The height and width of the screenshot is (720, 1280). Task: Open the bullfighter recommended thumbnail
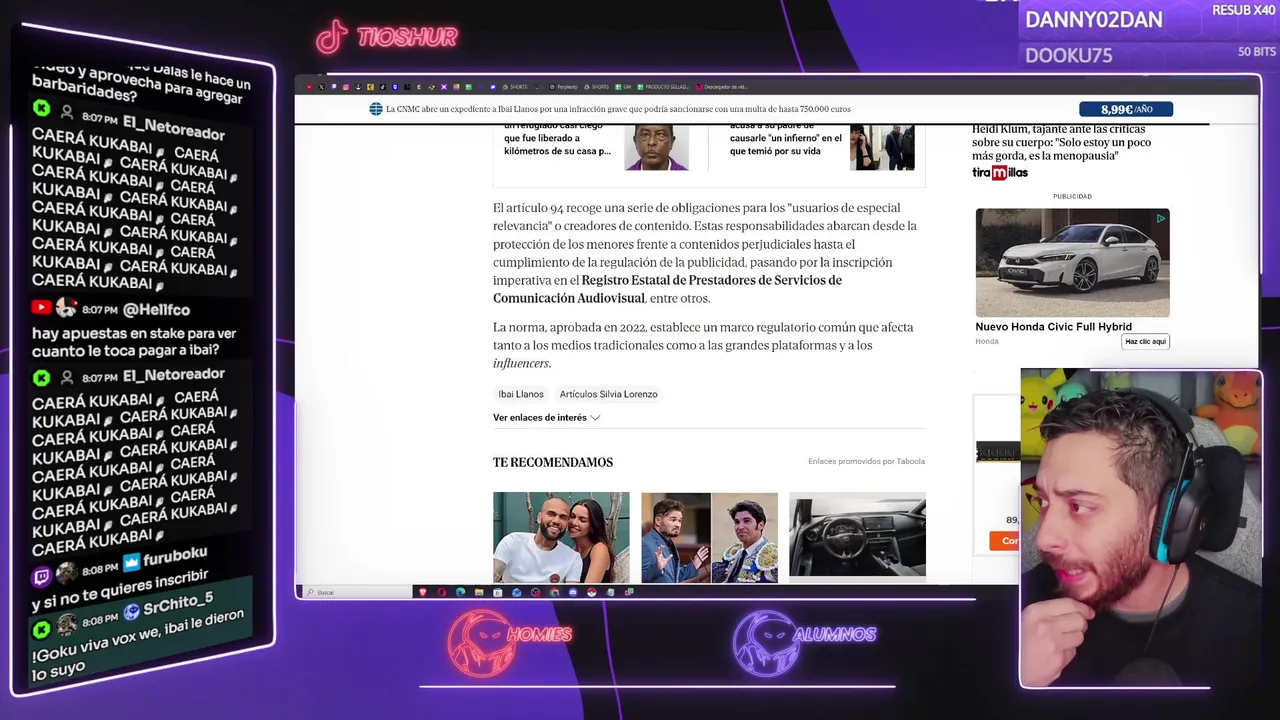click(x=709, y=537)
